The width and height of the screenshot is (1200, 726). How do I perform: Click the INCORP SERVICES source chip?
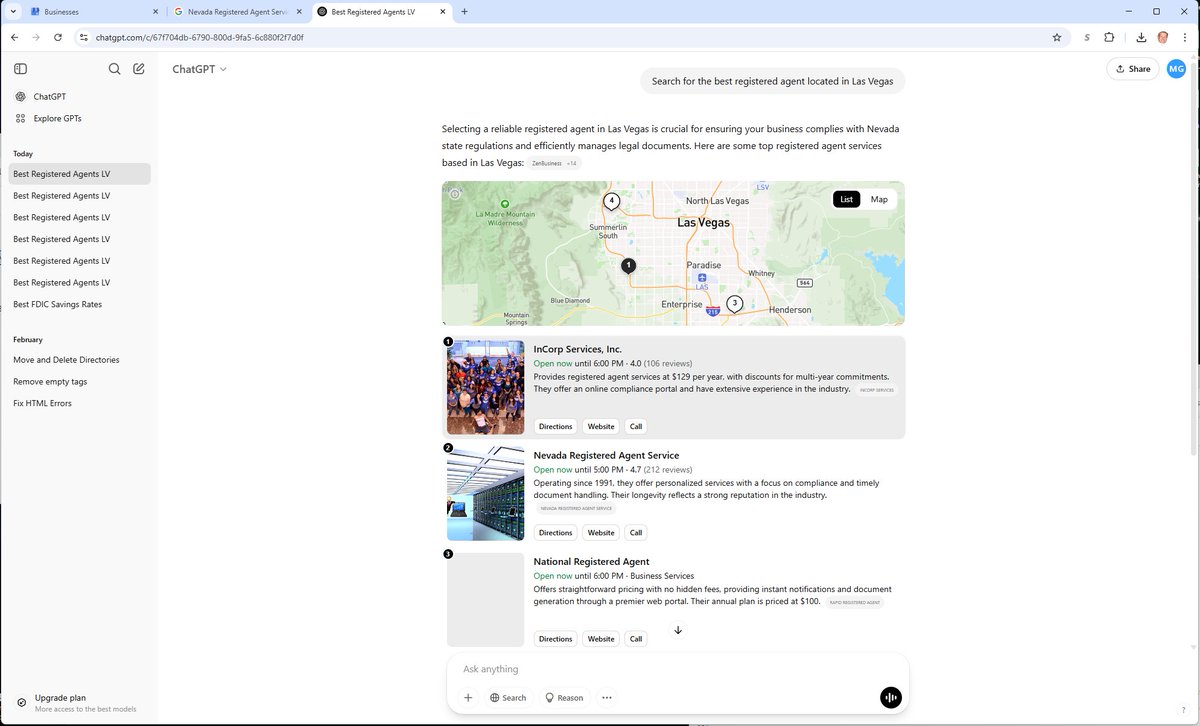click(x=877, y=390)
